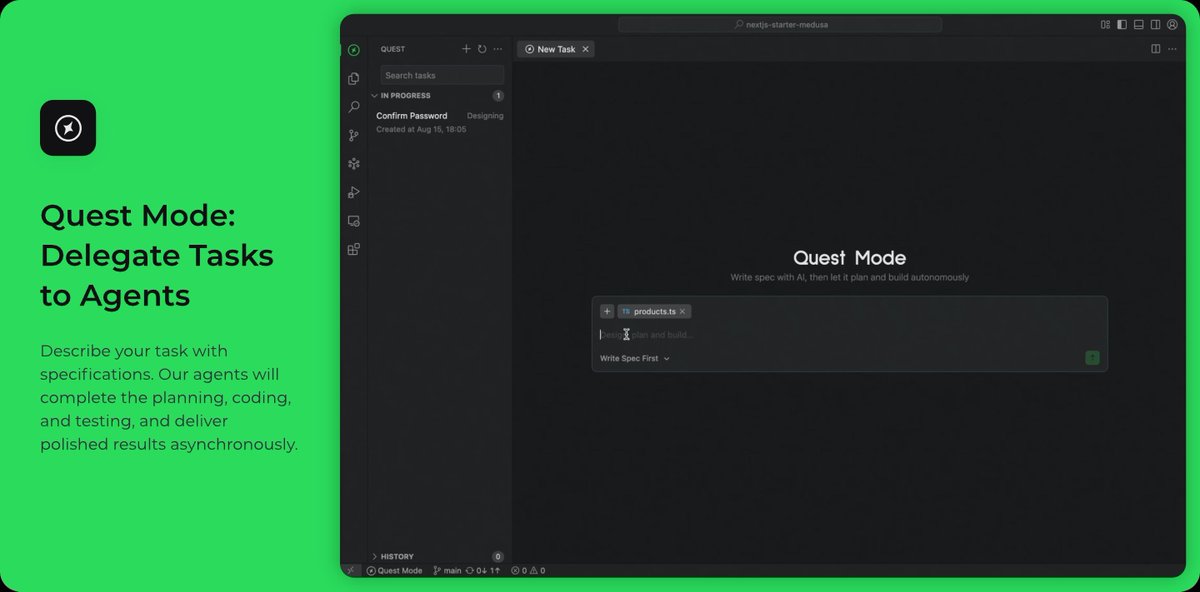The height and width of the screenshot is (592, 1200).
Task: Open the Confirm Password task
Action: (411, 115)
